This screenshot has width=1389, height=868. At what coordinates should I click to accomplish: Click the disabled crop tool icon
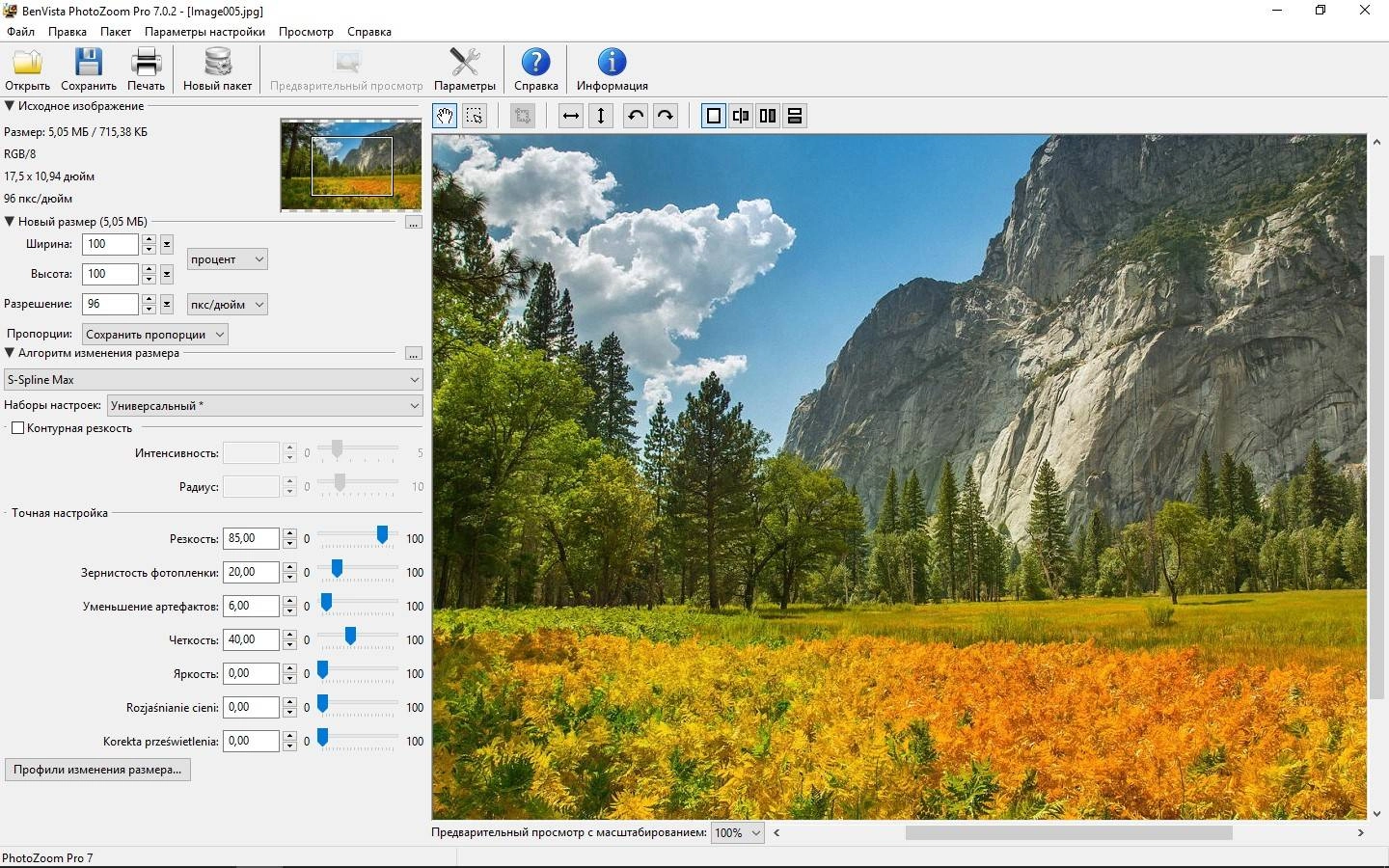click(x=523, y=116)
